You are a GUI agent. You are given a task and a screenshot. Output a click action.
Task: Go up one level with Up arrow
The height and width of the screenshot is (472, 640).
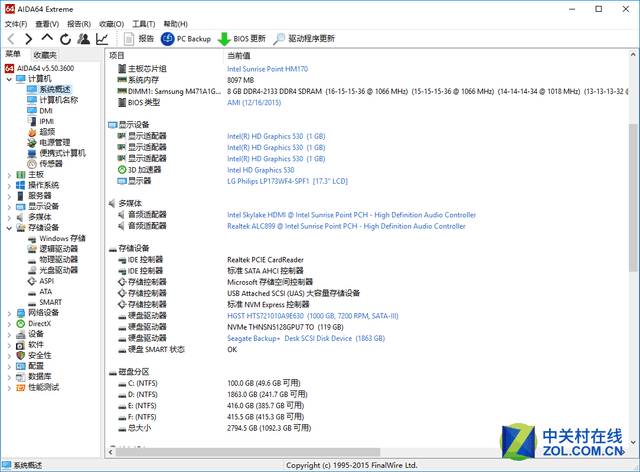pos(47,38)
